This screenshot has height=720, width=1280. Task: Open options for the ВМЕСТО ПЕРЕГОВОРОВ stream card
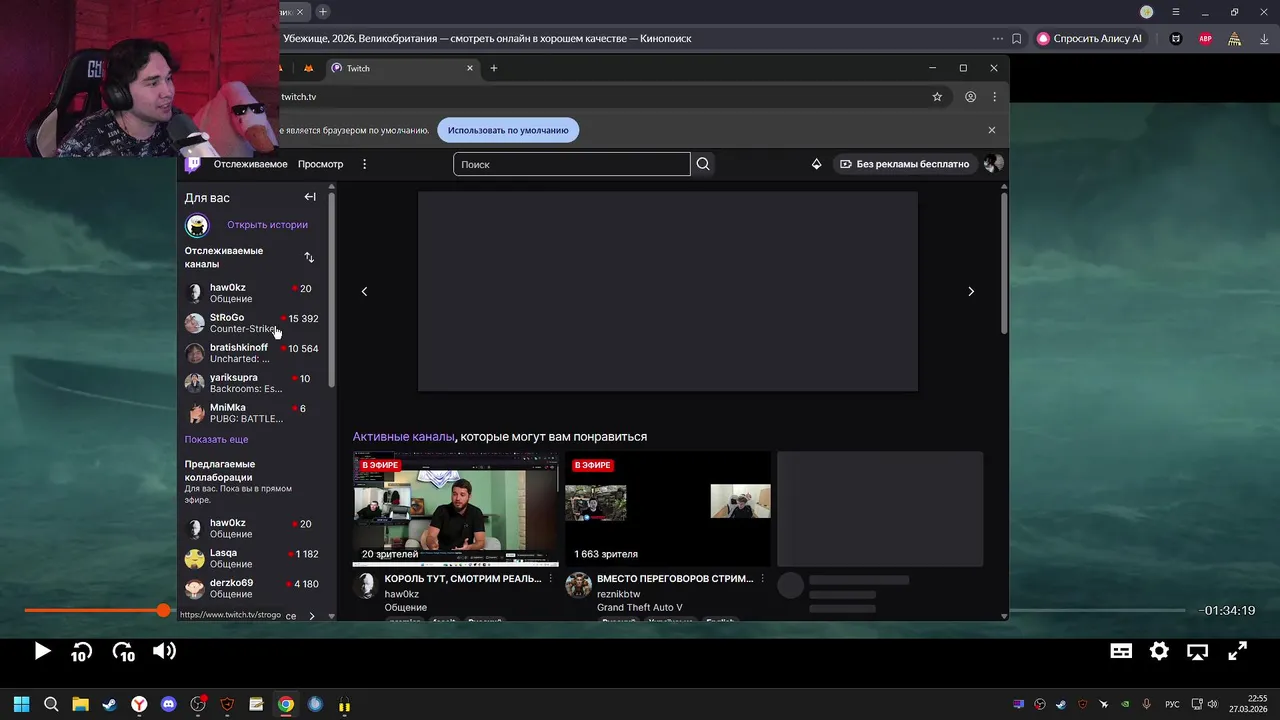(x=762, y=579)
